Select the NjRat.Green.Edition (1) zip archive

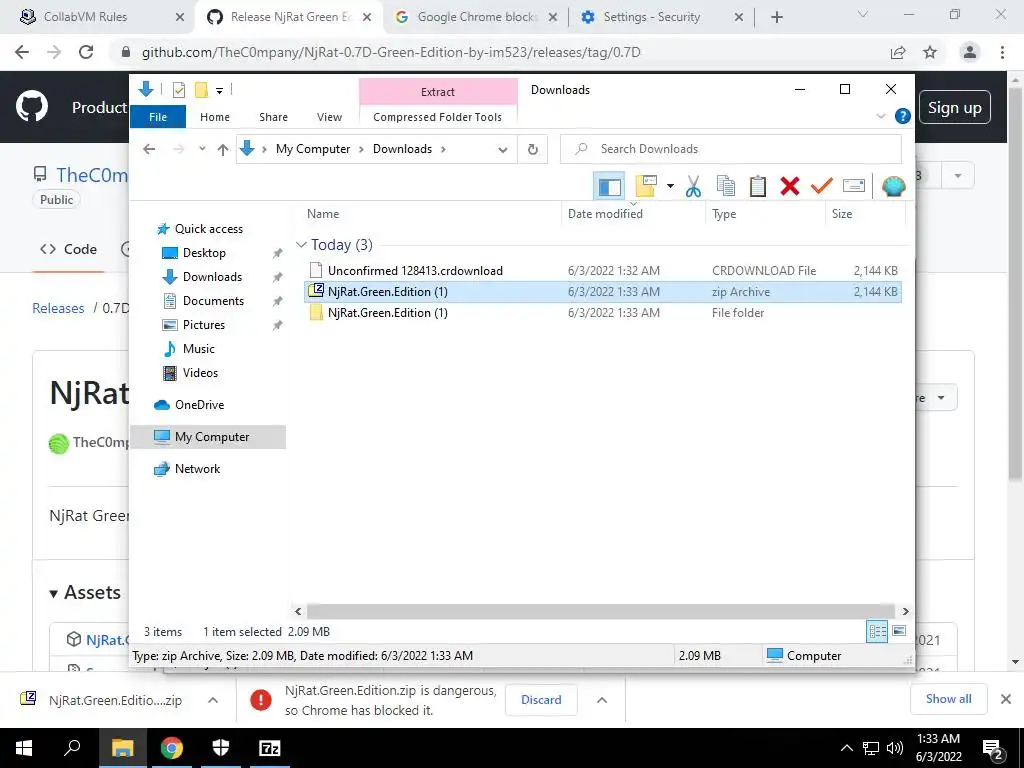603,292
